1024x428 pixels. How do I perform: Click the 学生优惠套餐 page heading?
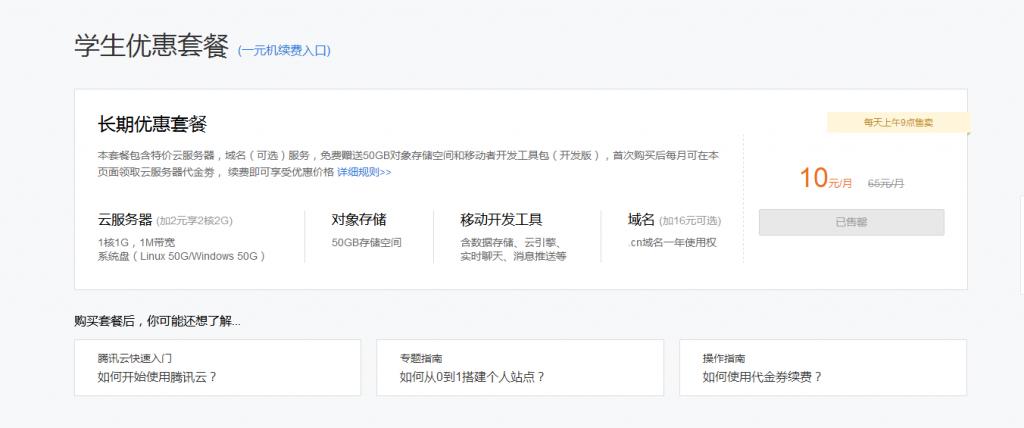152,46
